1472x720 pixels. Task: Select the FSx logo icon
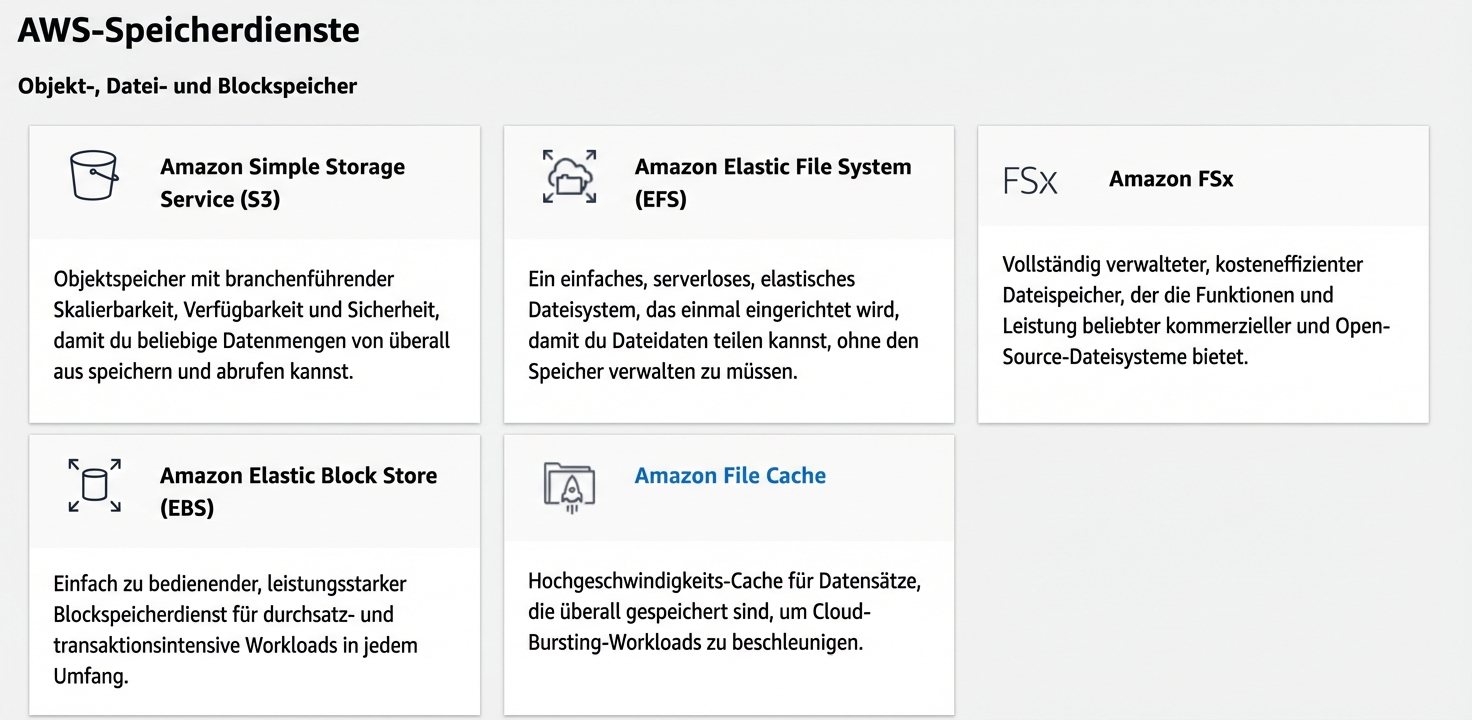(x=1030, y=180)
